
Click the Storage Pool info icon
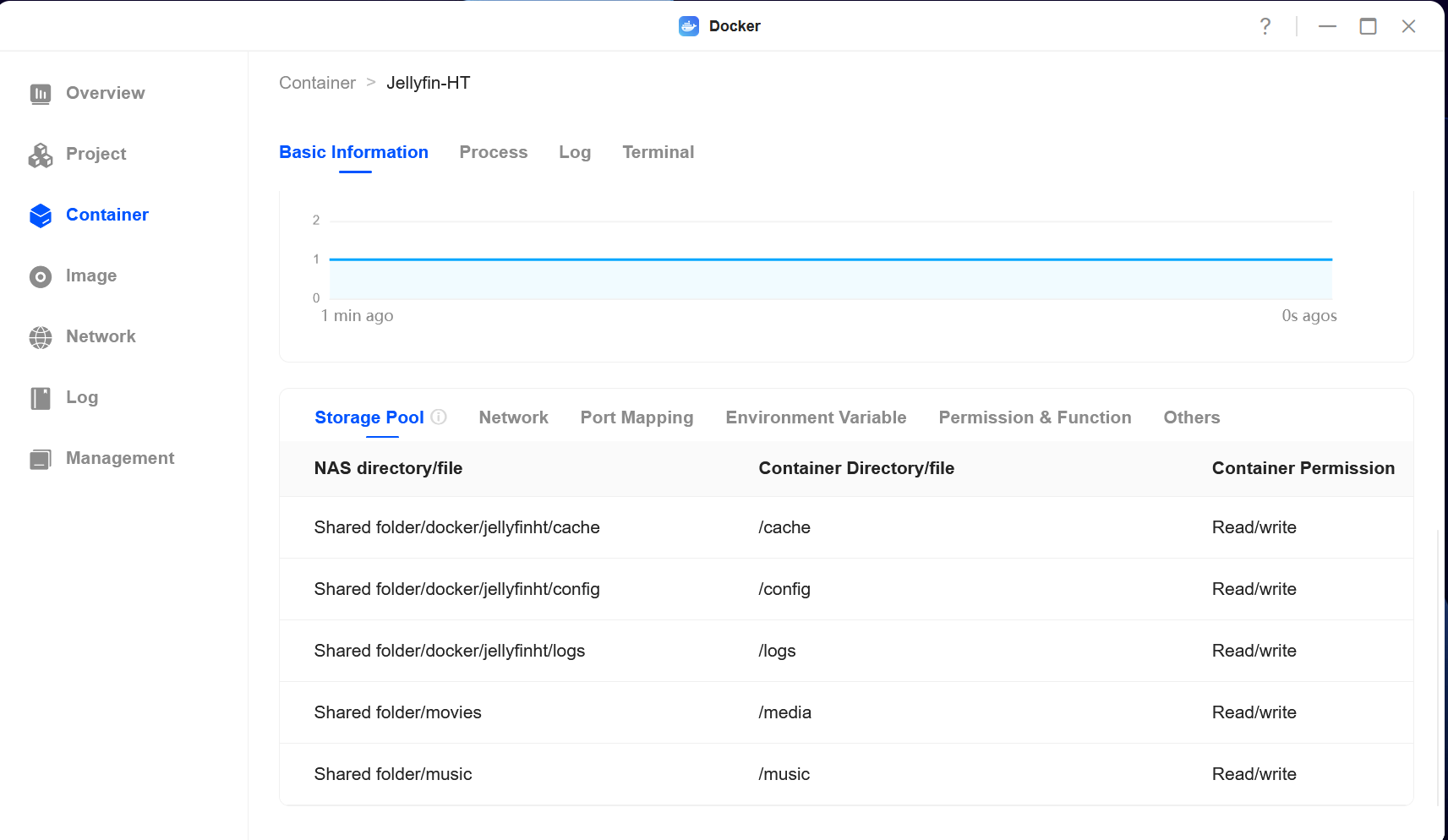(x=439, y=417)
